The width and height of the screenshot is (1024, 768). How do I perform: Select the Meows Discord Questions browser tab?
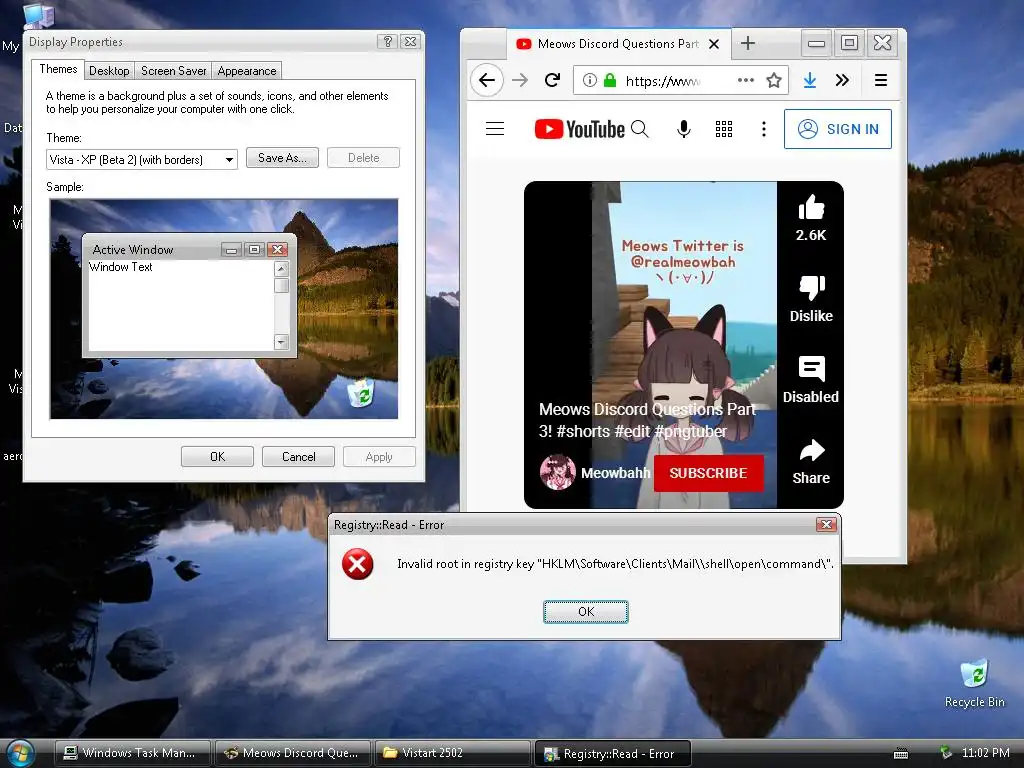point(617,44)
